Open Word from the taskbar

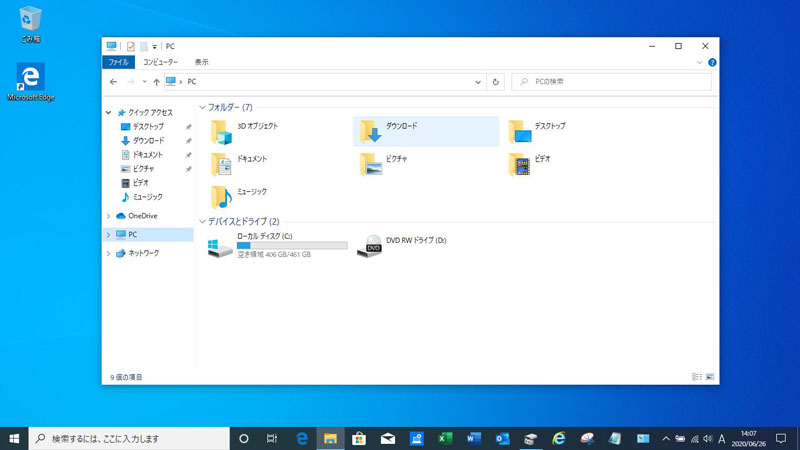click(473, 438)
